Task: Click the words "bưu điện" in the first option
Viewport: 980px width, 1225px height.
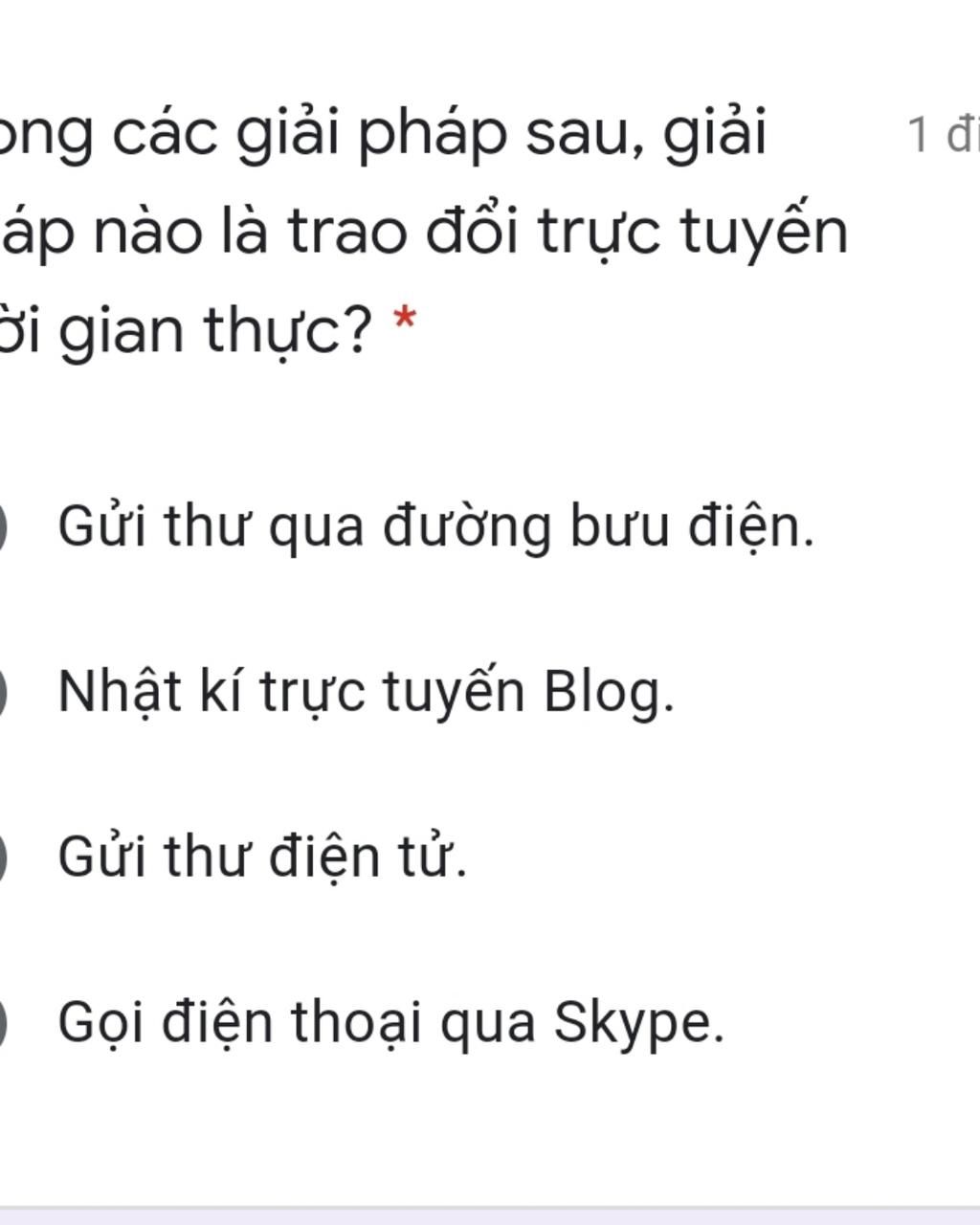Action: (x=691, y=527)
